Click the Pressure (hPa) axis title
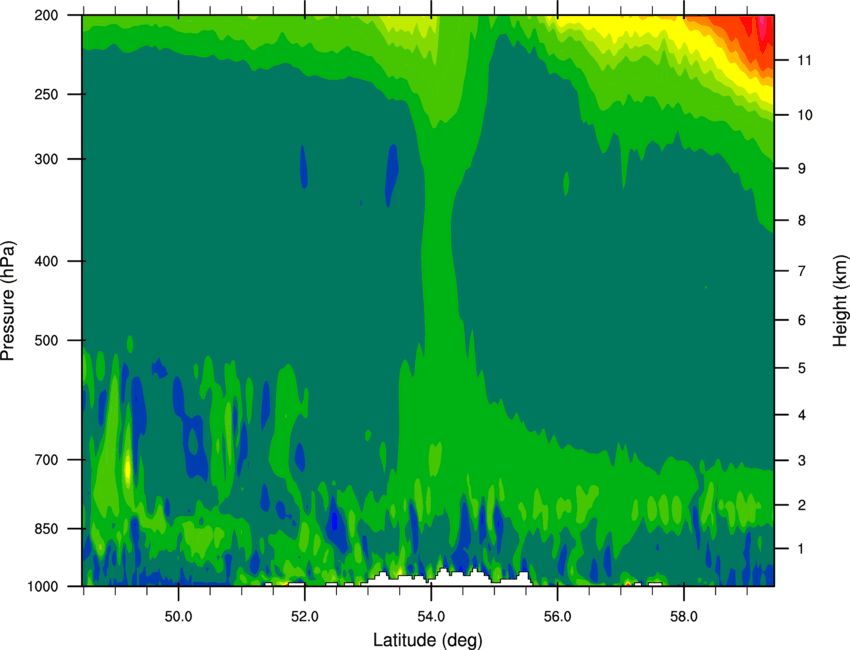 pyautogui.click(x=8, y=301)
